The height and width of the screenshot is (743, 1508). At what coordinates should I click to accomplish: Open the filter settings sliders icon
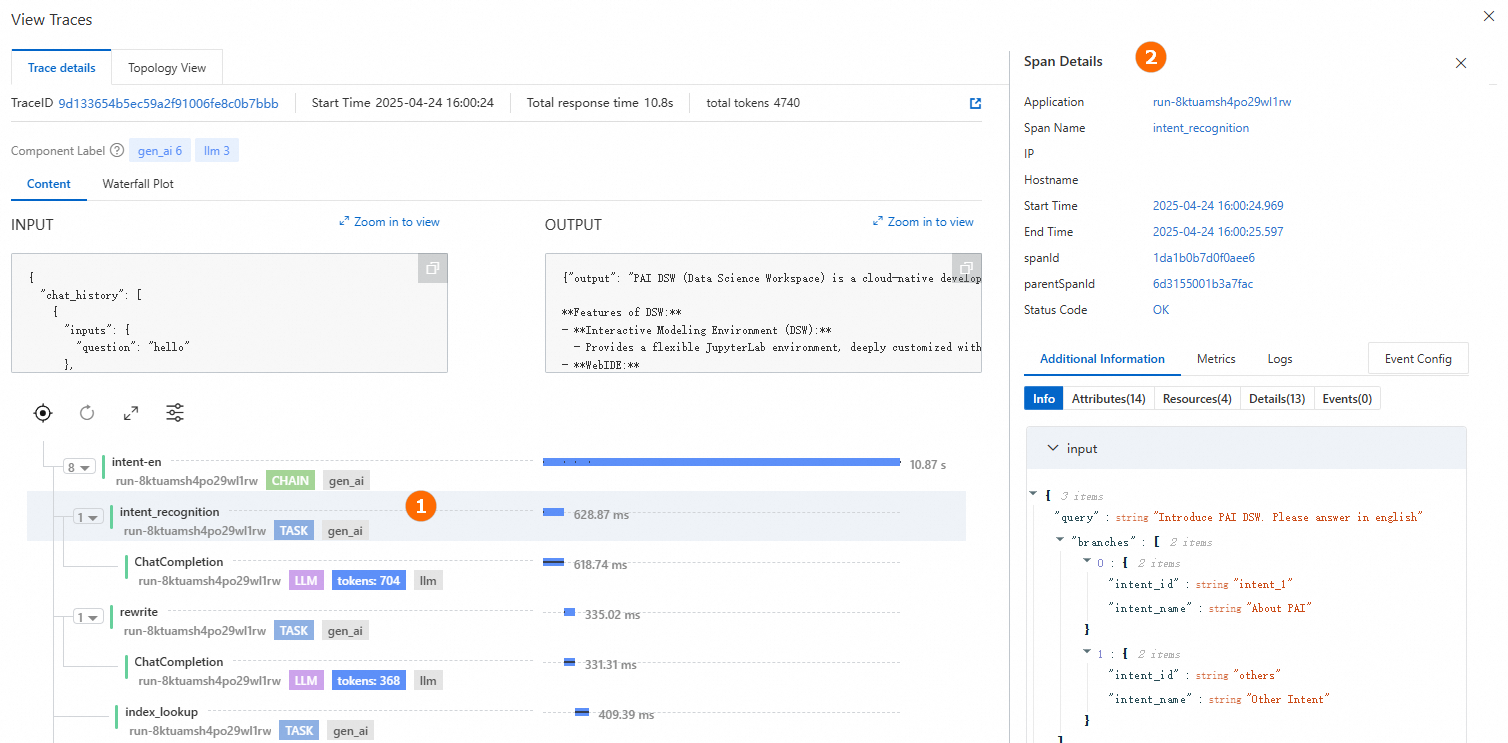click(175, 412)
